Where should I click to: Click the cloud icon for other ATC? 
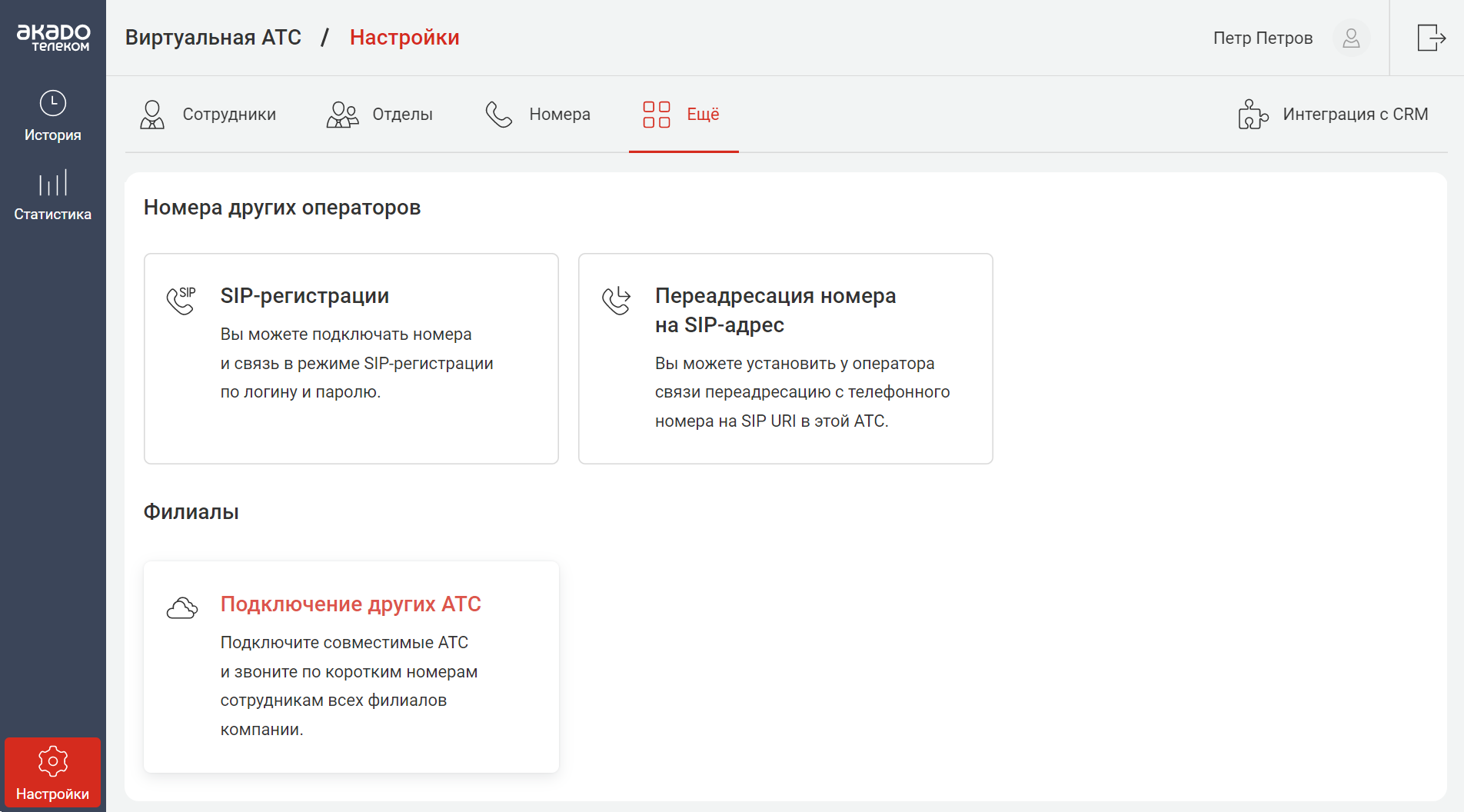click(x=182, y=608)
